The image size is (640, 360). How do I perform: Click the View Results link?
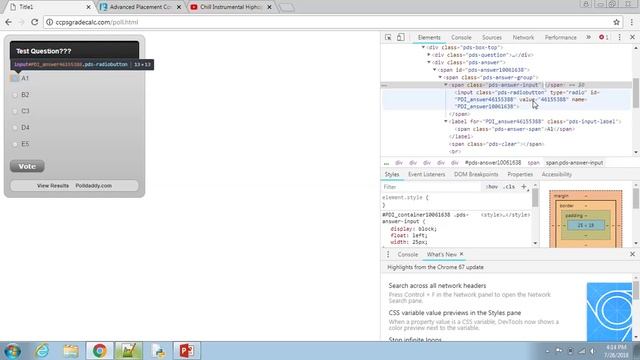pyautogui.click(x=53, y=186)
